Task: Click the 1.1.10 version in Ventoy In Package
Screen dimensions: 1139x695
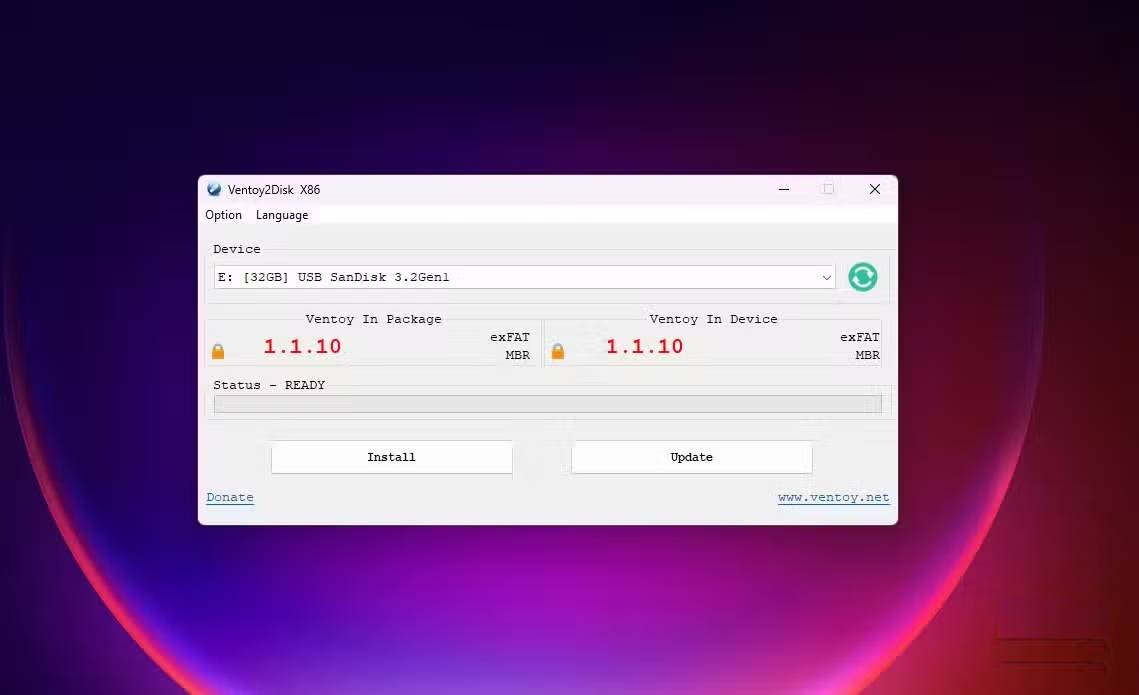Action: click(302, 346)
